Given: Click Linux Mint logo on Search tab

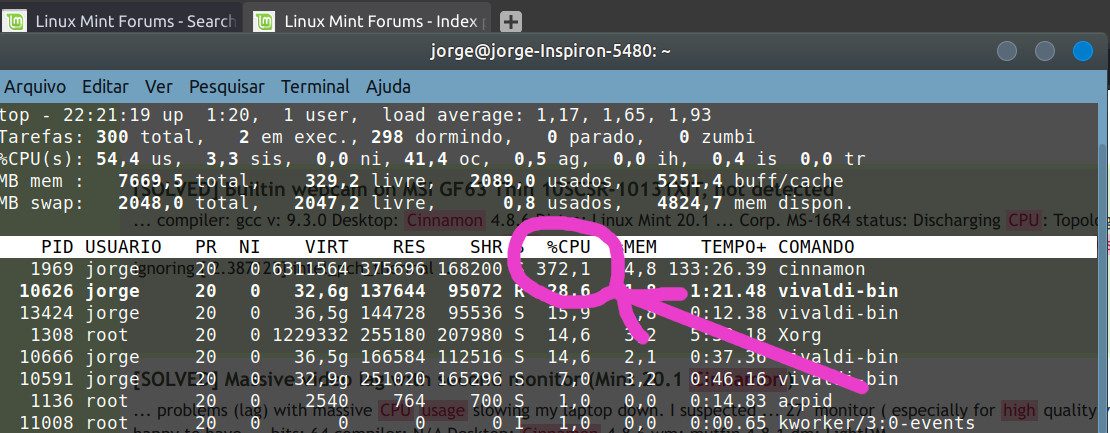Looking at the screenshot, I should coord(16,21).
